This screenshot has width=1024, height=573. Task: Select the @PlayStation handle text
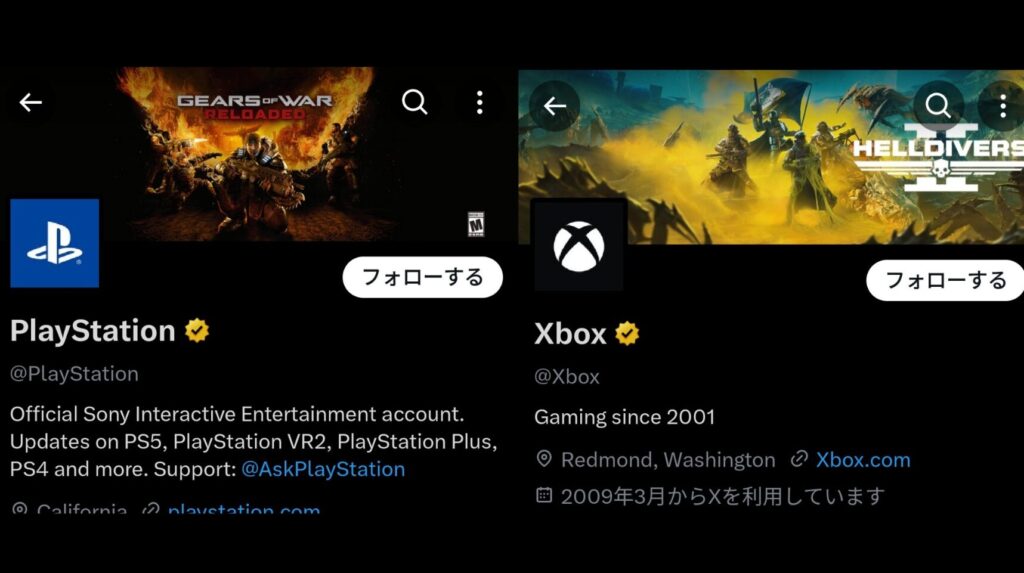pyautogui.click(x=74, y=374)
